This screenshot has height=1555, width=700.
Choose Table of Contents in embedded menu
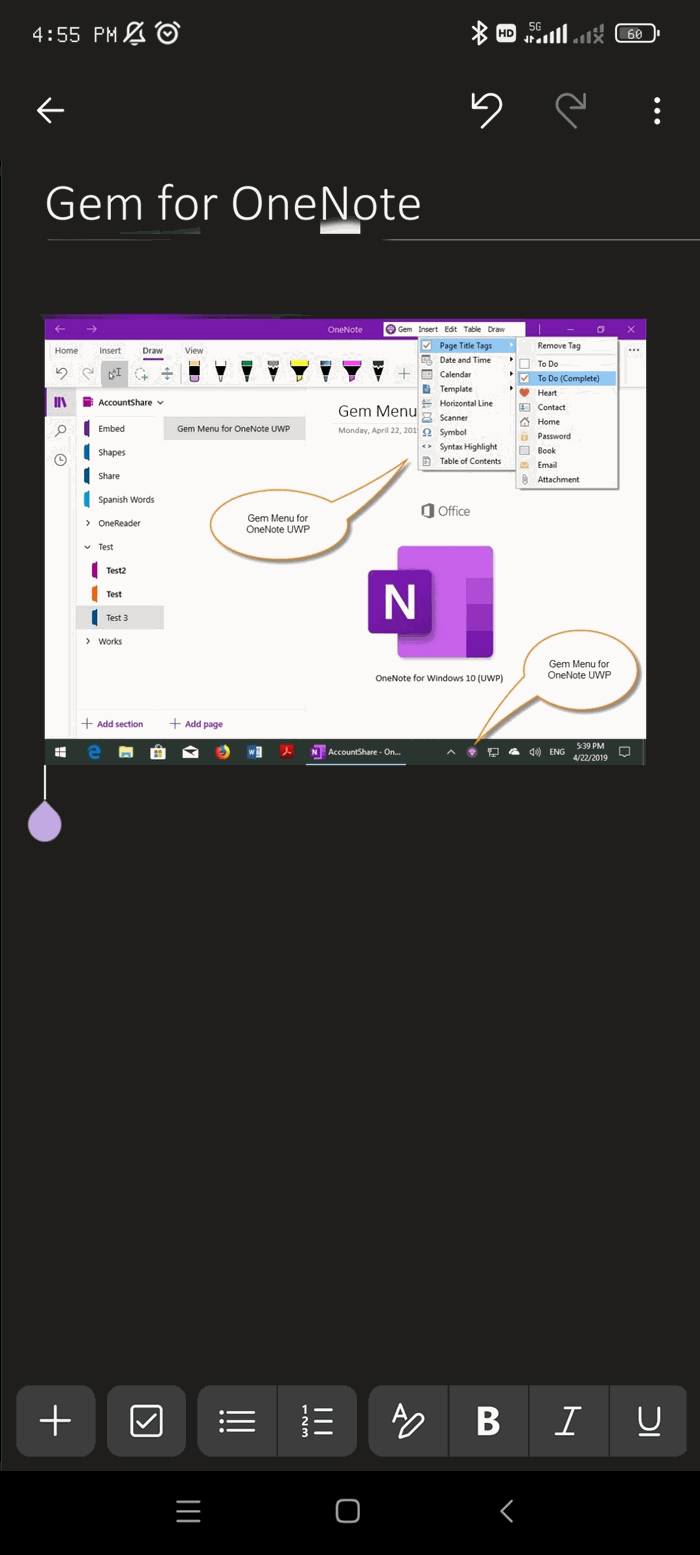click(x=468, y=461)
